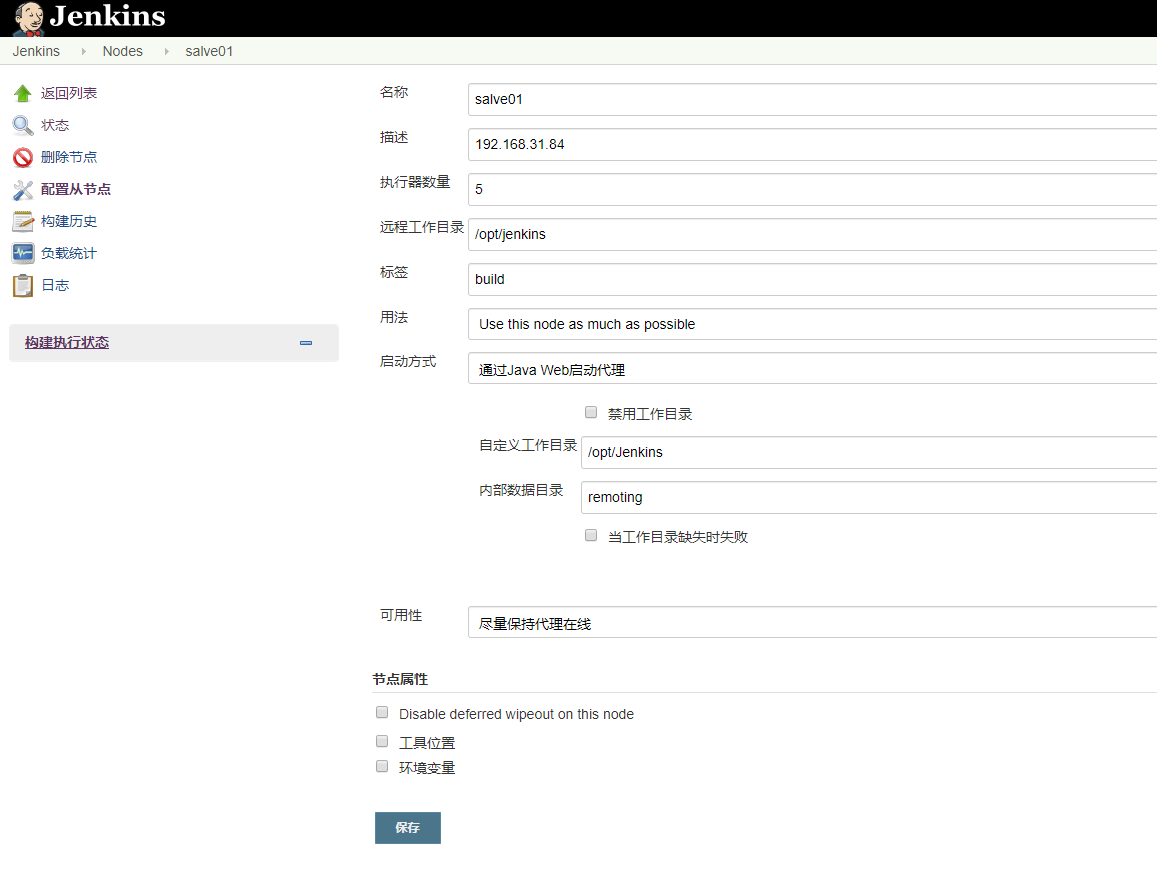Screen dimensions: 1157x872
Task: Toggle the 工具位置 checkbox
Action: point(382,741)
